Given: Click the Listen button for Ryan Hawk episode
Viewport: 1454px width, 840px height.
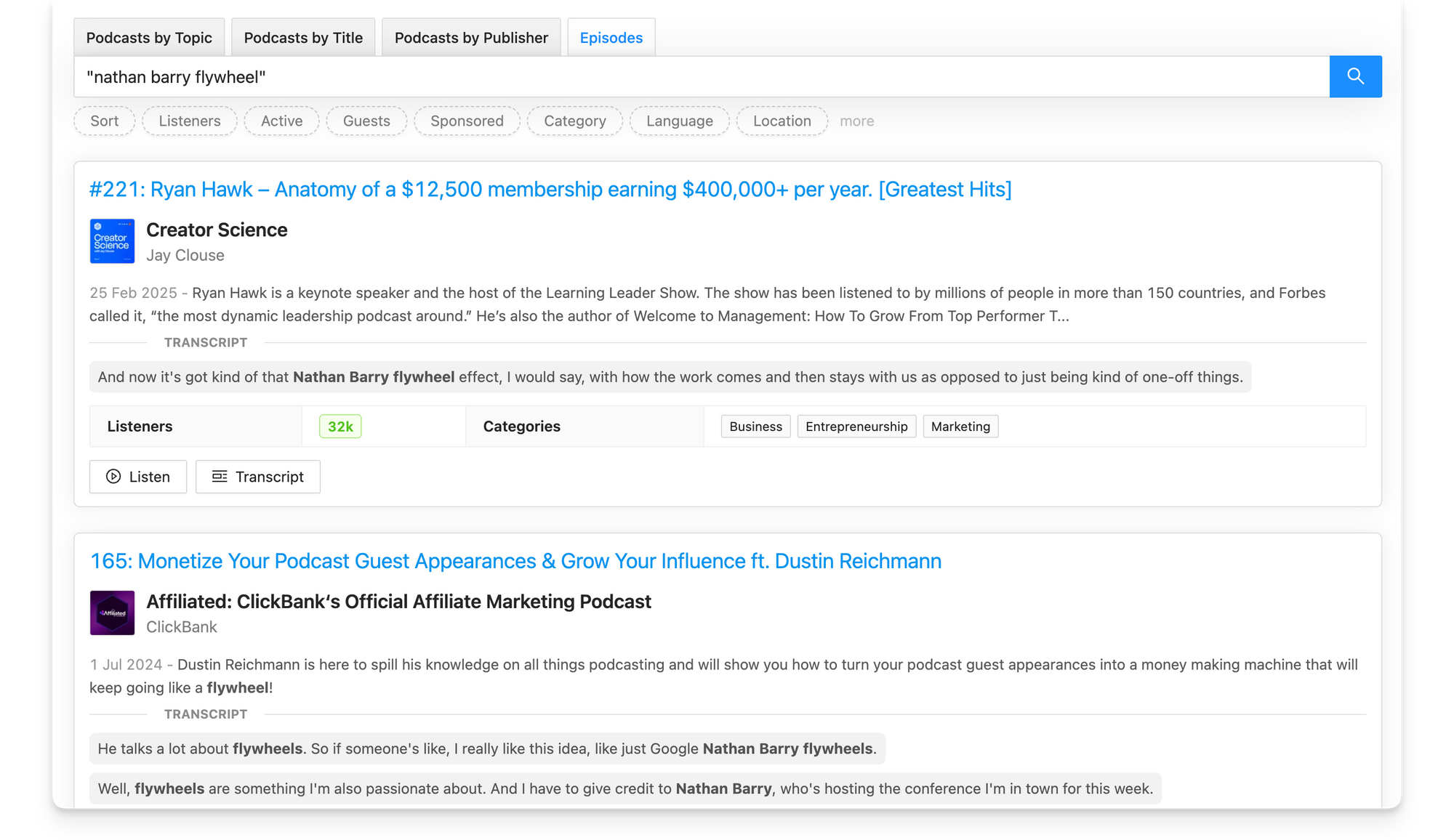Looking at the screenshot, I should pyautogui.click(x=137, y=477).
